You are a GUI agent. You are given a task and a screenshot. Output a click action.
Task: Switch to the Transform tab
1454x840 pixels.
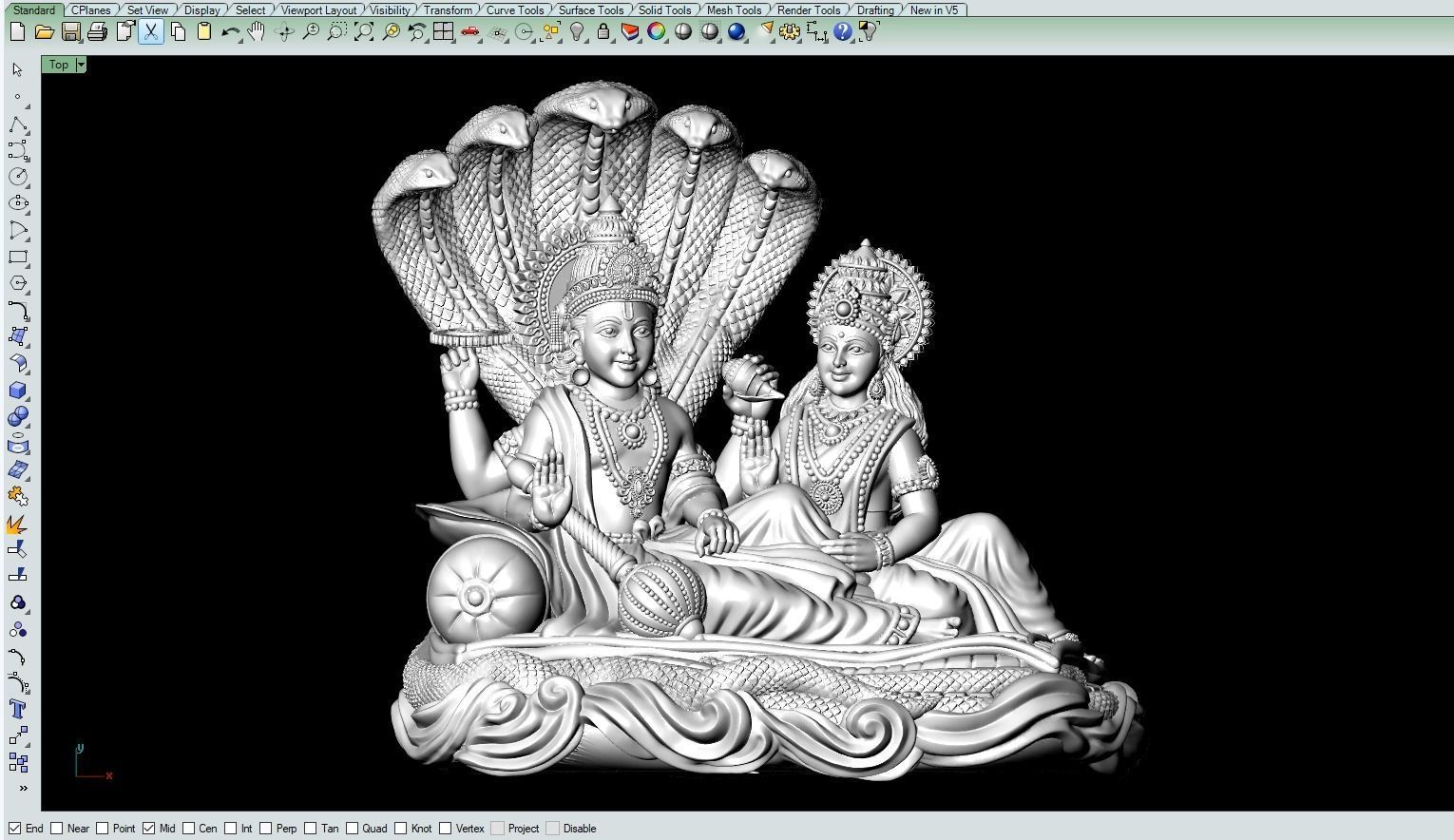(448, 10)
